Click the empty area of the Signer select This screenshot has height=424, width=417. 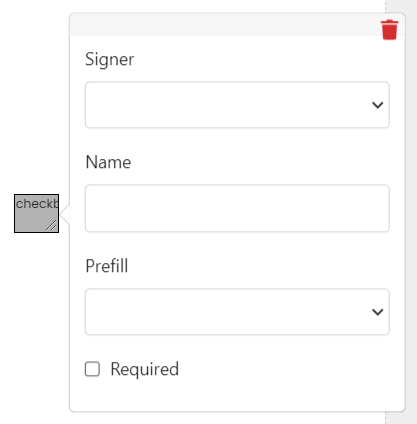pyautogui.click(x=227, y=105)
